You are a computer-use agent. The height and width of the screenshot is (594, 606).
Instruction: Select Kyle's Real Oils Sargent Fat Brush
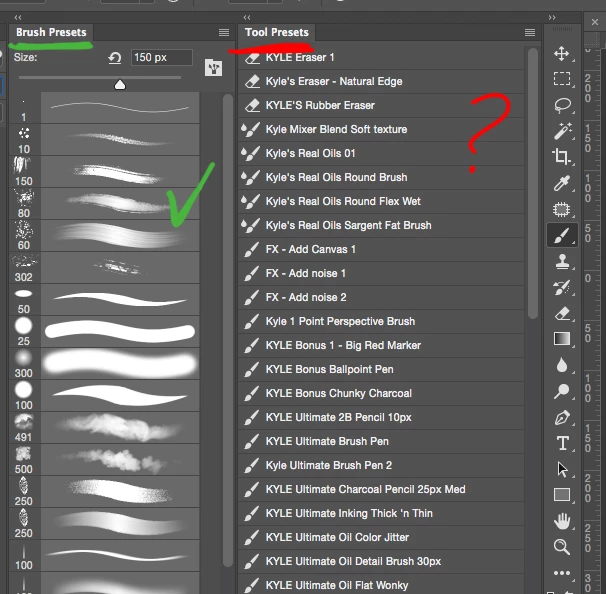tap(381, 225)
